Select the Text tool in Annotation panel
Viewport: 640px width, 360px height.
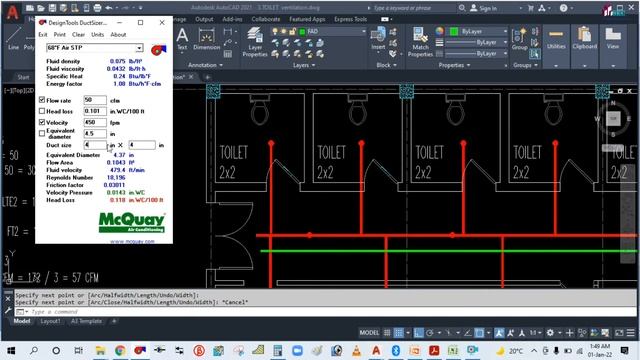(x=182, y=39)
